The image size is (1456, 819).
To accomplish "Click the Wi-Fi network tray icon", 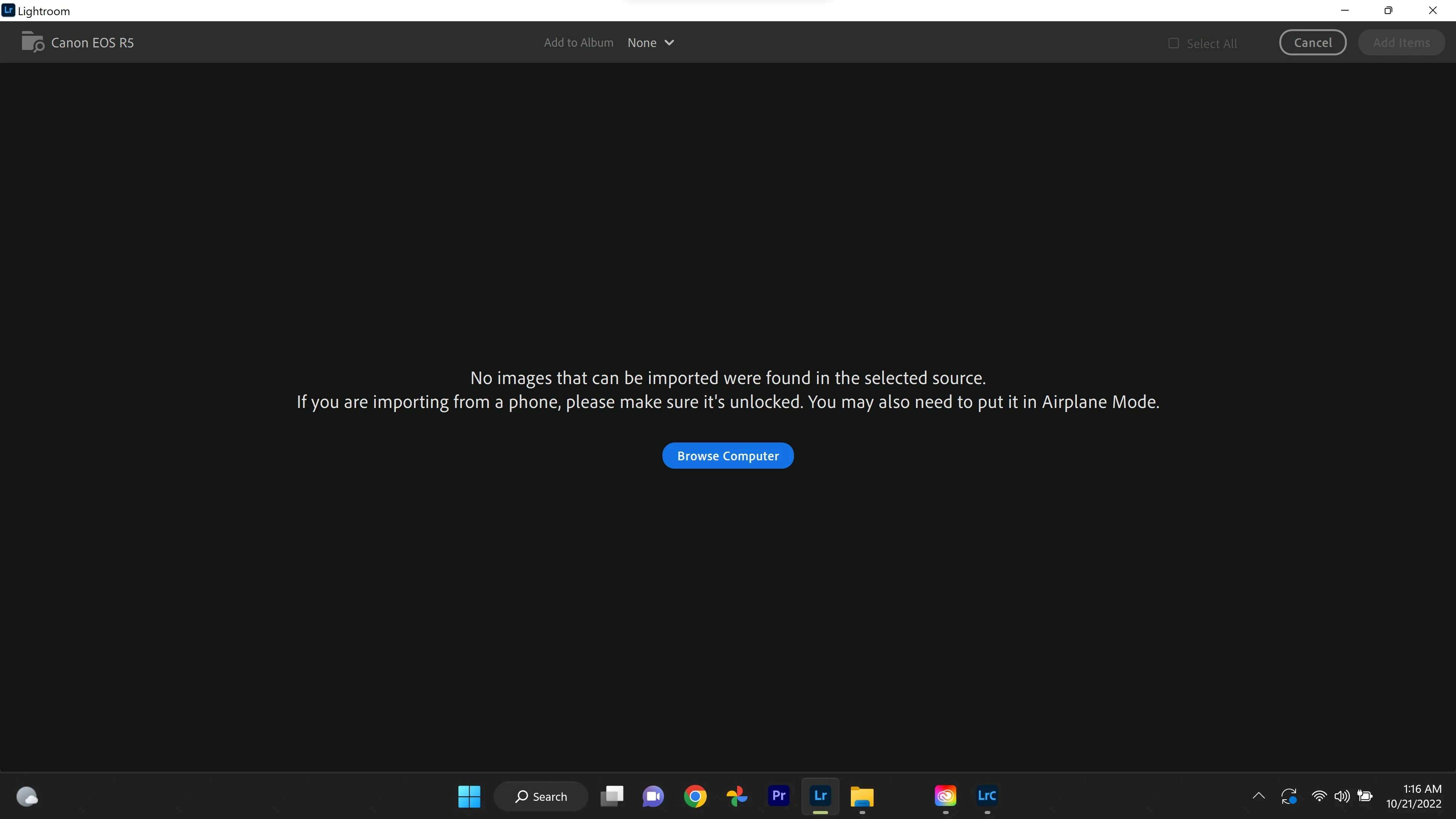I will (1319, 796).
